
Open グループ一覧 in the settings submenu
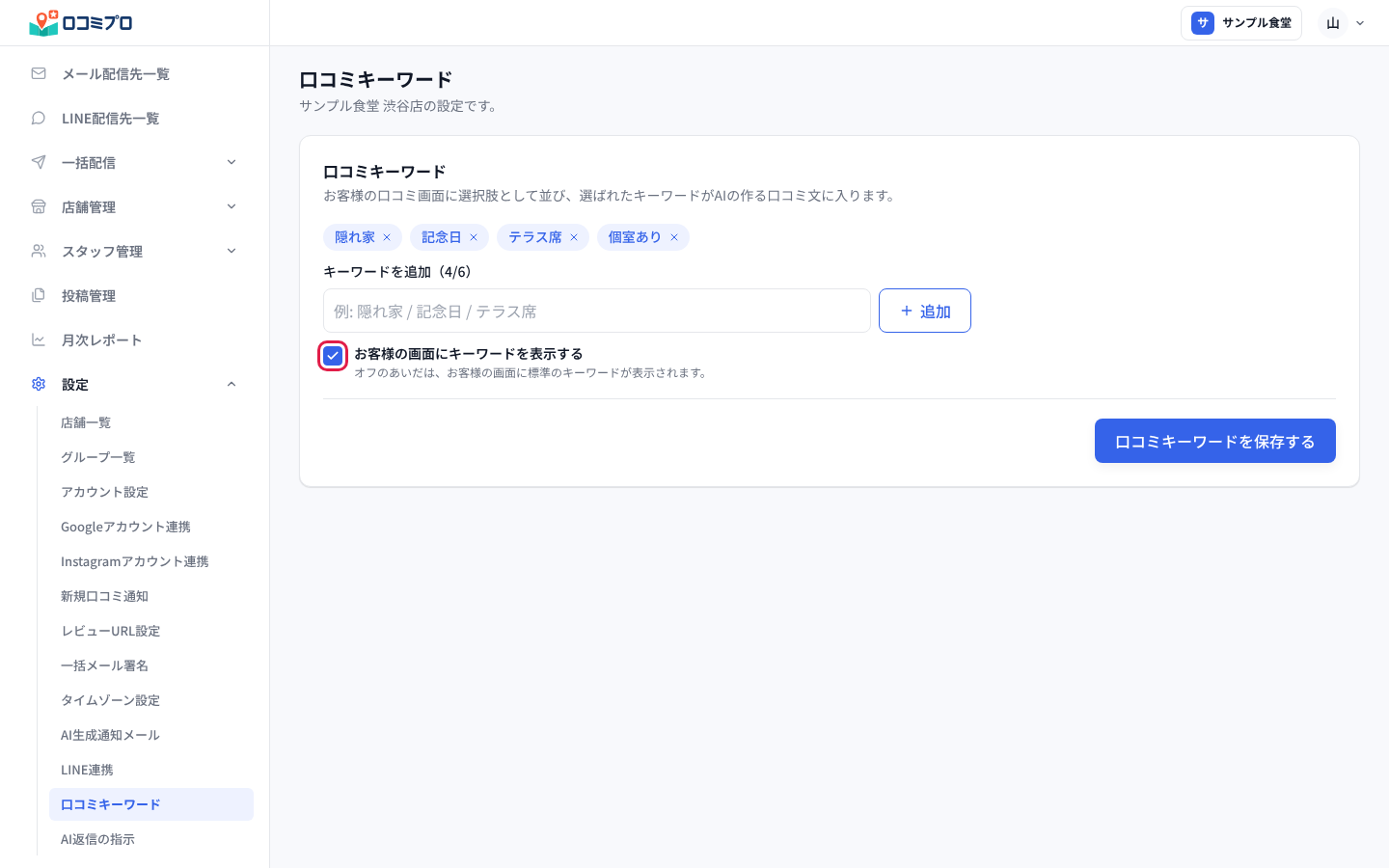click(151, 457)
